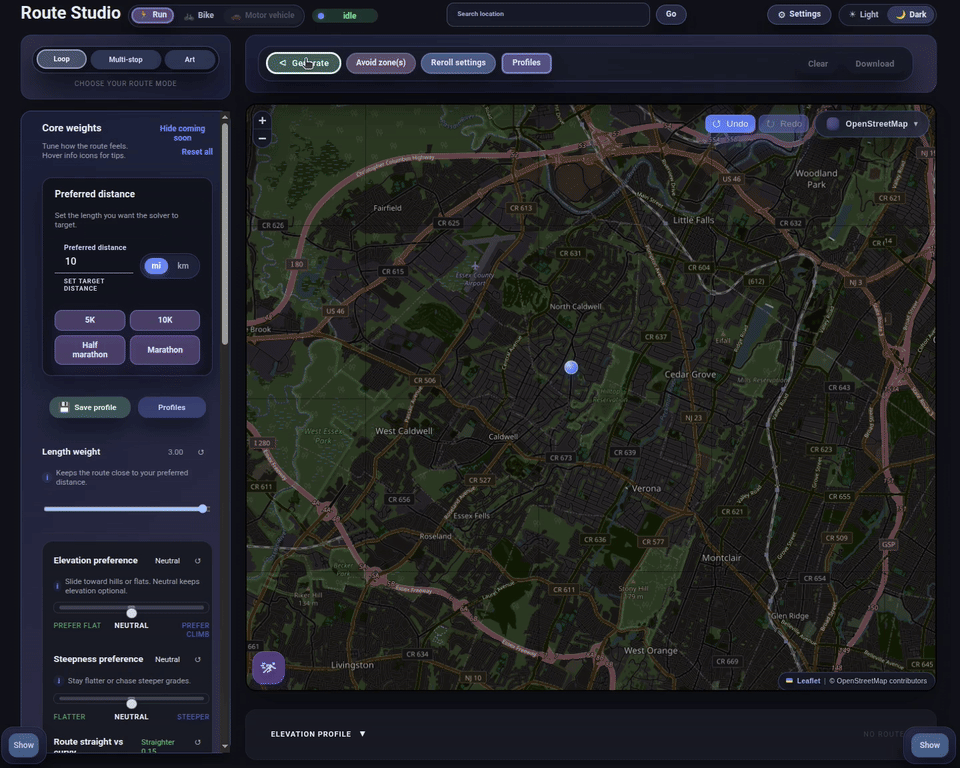Click the bottom-right Show button

929,745
